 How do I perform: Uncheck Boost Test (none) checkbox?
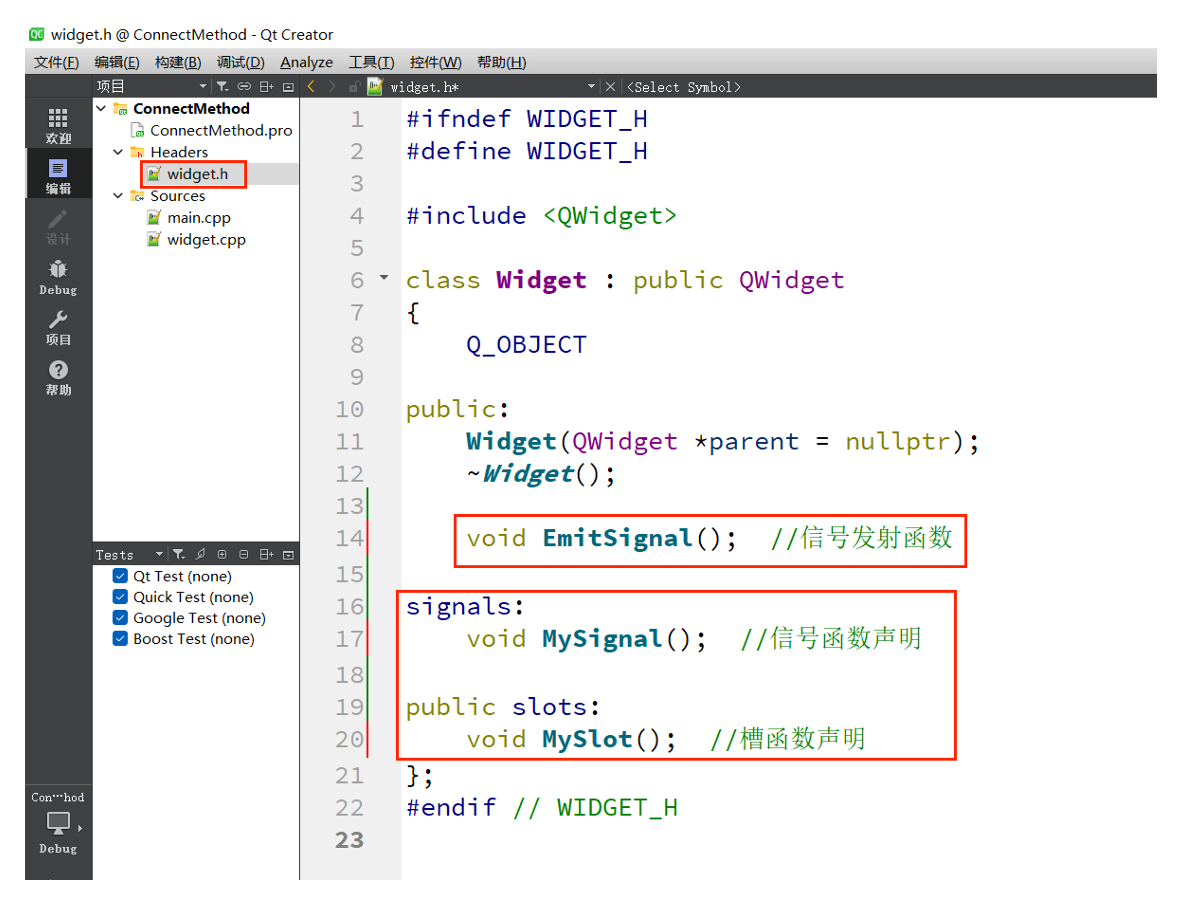click(120, 638)
